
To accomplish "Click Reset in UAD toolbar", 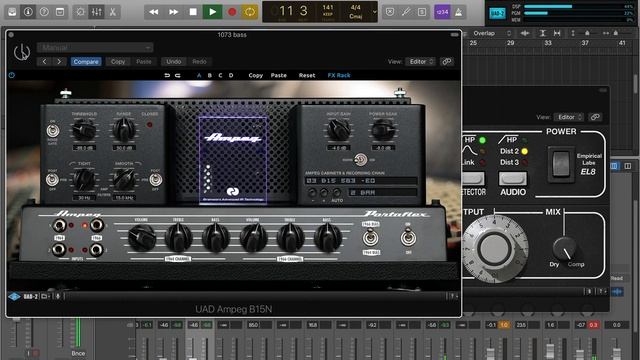I will [307, 75].
